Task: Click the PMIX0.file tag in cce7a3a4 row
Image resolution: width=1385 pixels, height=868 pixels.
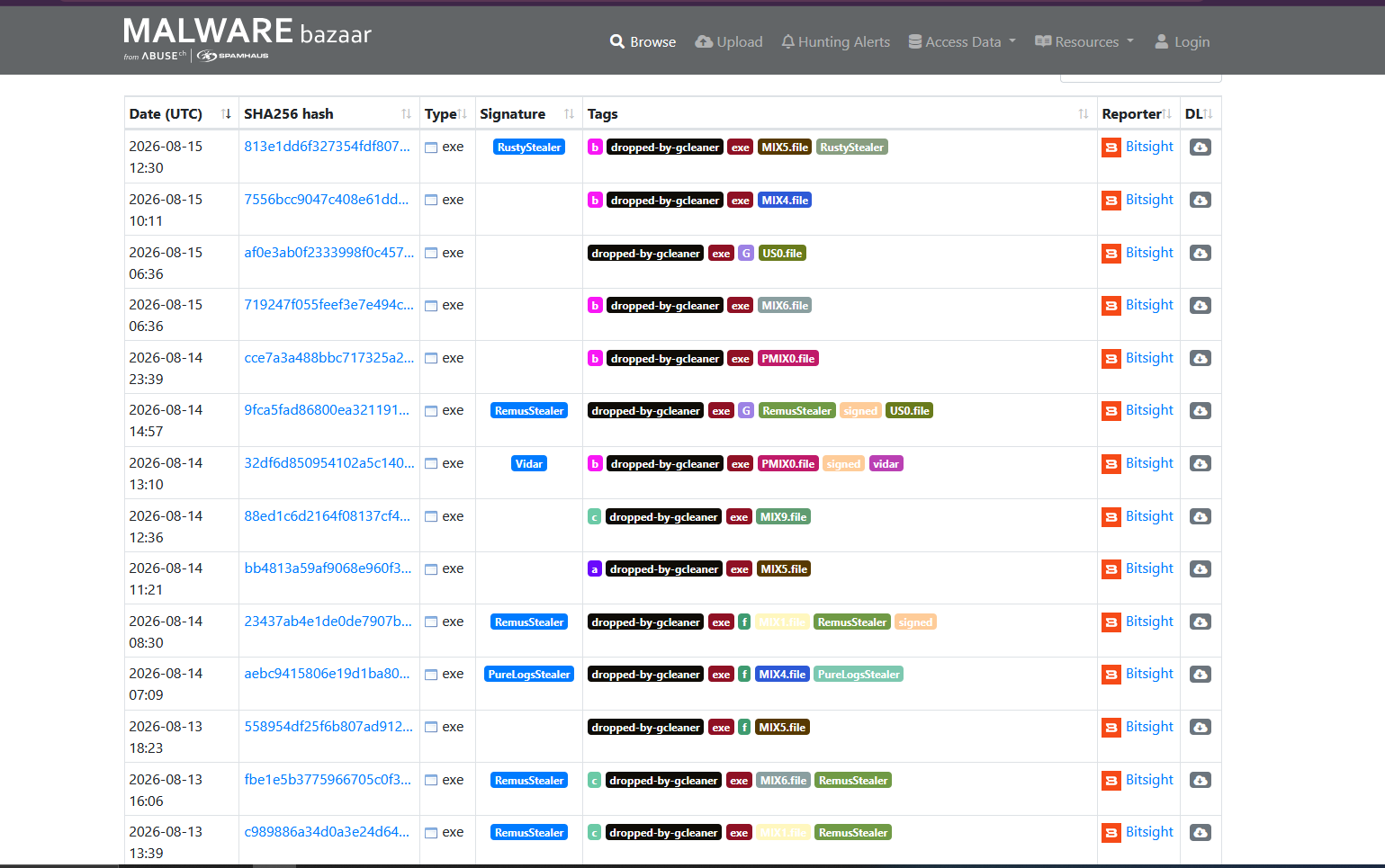Action: (788, 359)
